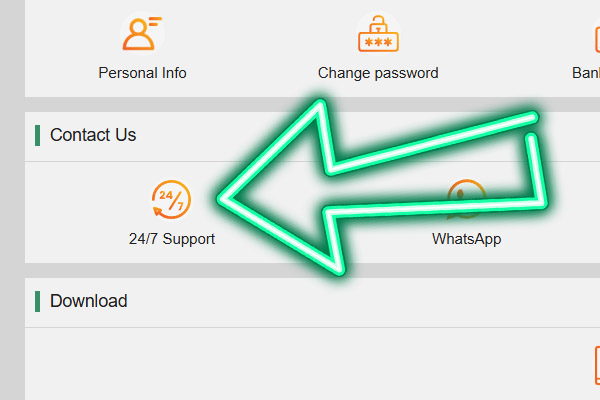Viewport: 600px width, 400px height.
Task: Click the gray strip at the left edge
Action: pyautogui.click(x=12, y=200)
